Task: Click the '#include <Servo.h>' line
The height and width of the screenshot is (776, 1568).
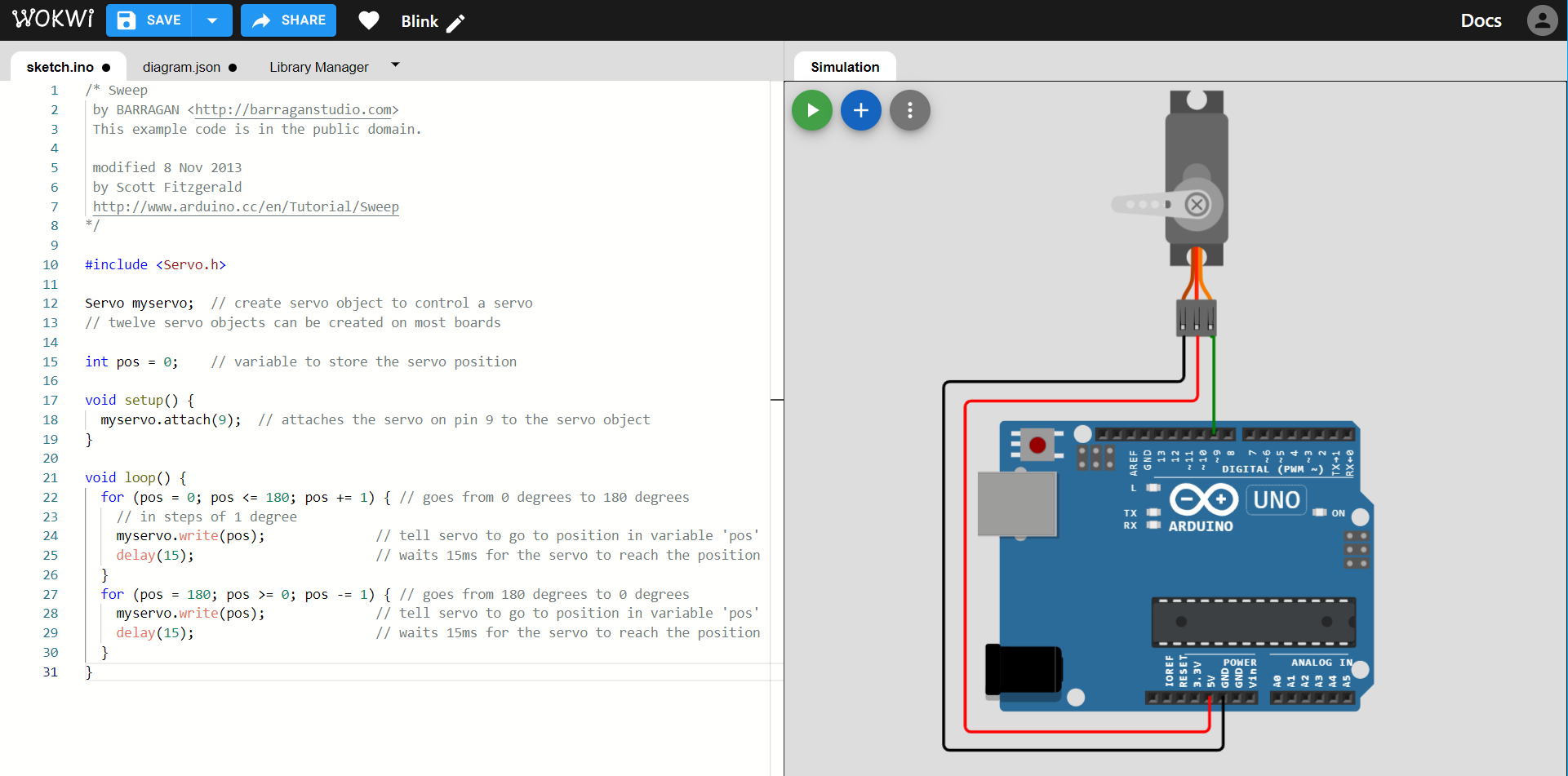Action: click(155, 264)
